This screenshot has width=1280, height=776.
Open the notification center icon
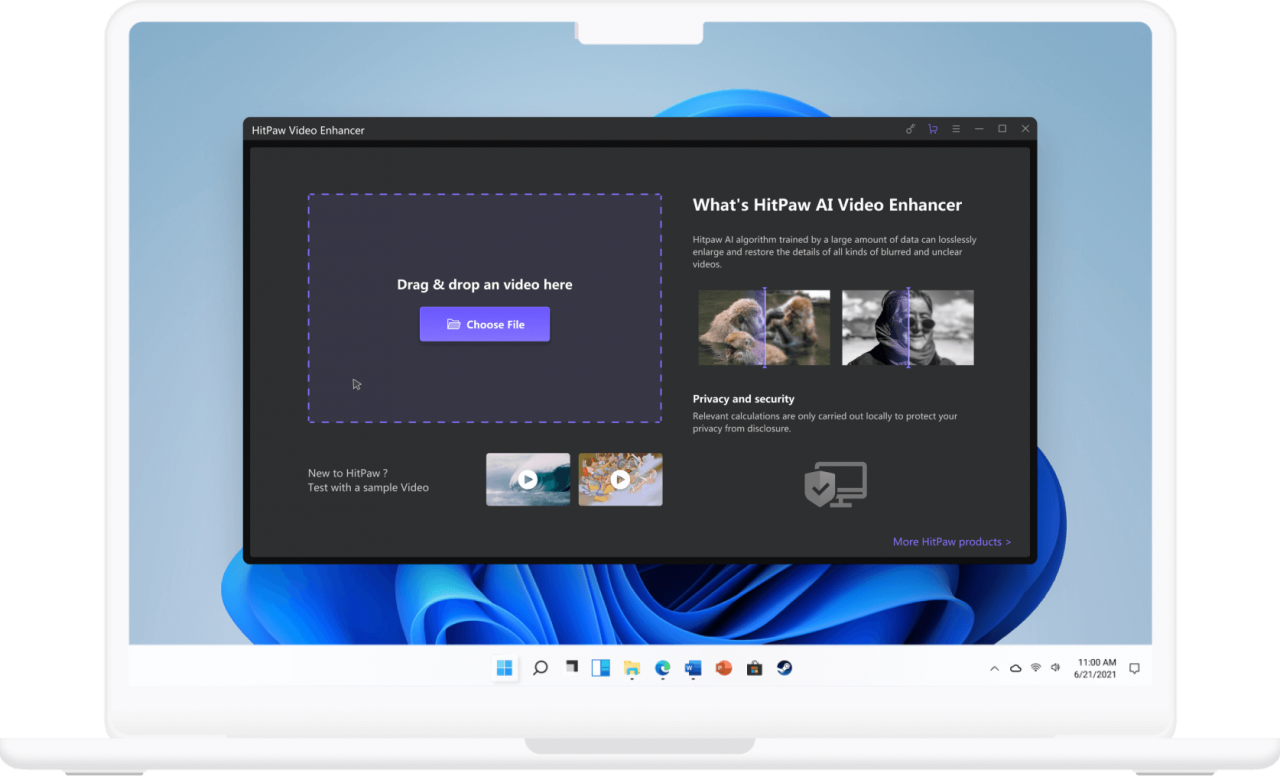pyautogui.click(x=1134, y=668)
